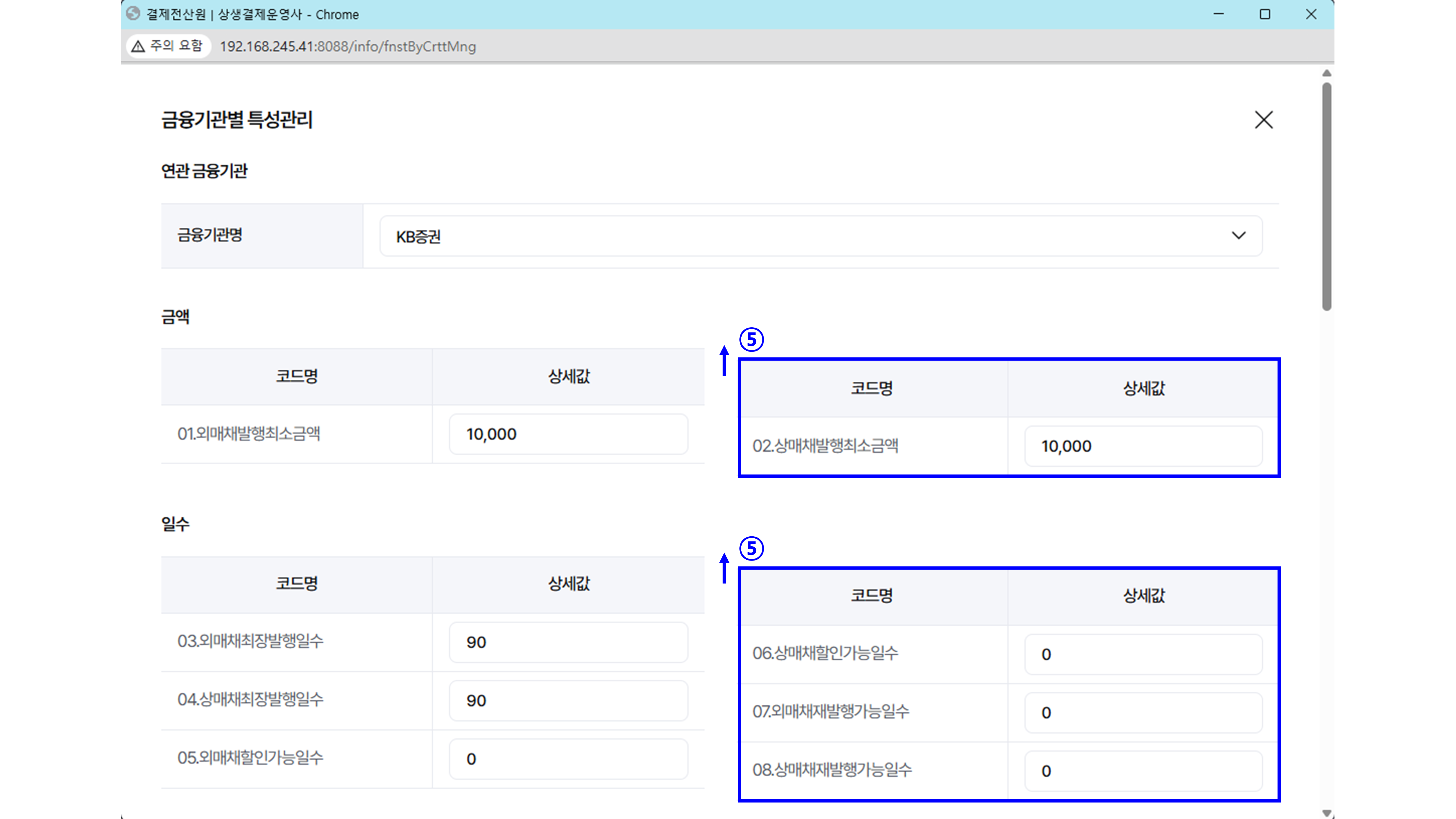
Task: Click the 01.외매채발행최소금액 label
Action: (249, 433)
